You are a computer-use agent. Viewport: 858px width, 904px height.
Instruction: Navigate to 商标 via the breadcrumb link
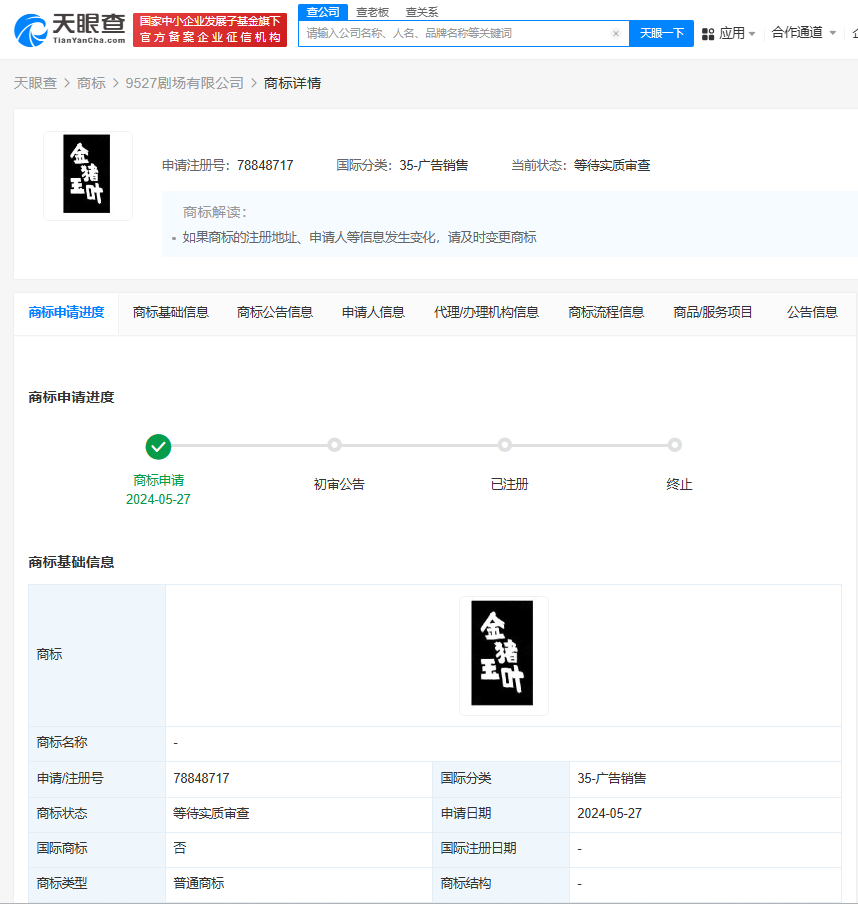coord(91,84)
